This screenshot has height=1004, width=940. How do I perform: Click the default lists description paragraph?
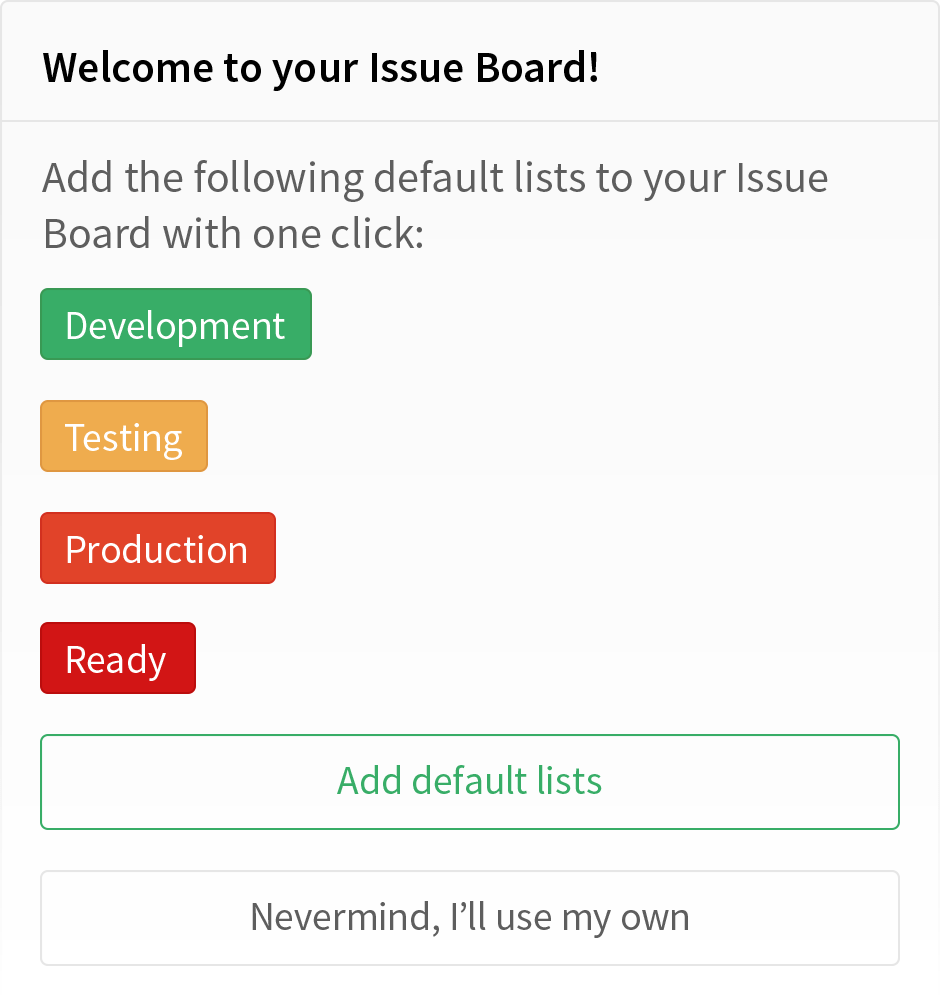(435, 205)
